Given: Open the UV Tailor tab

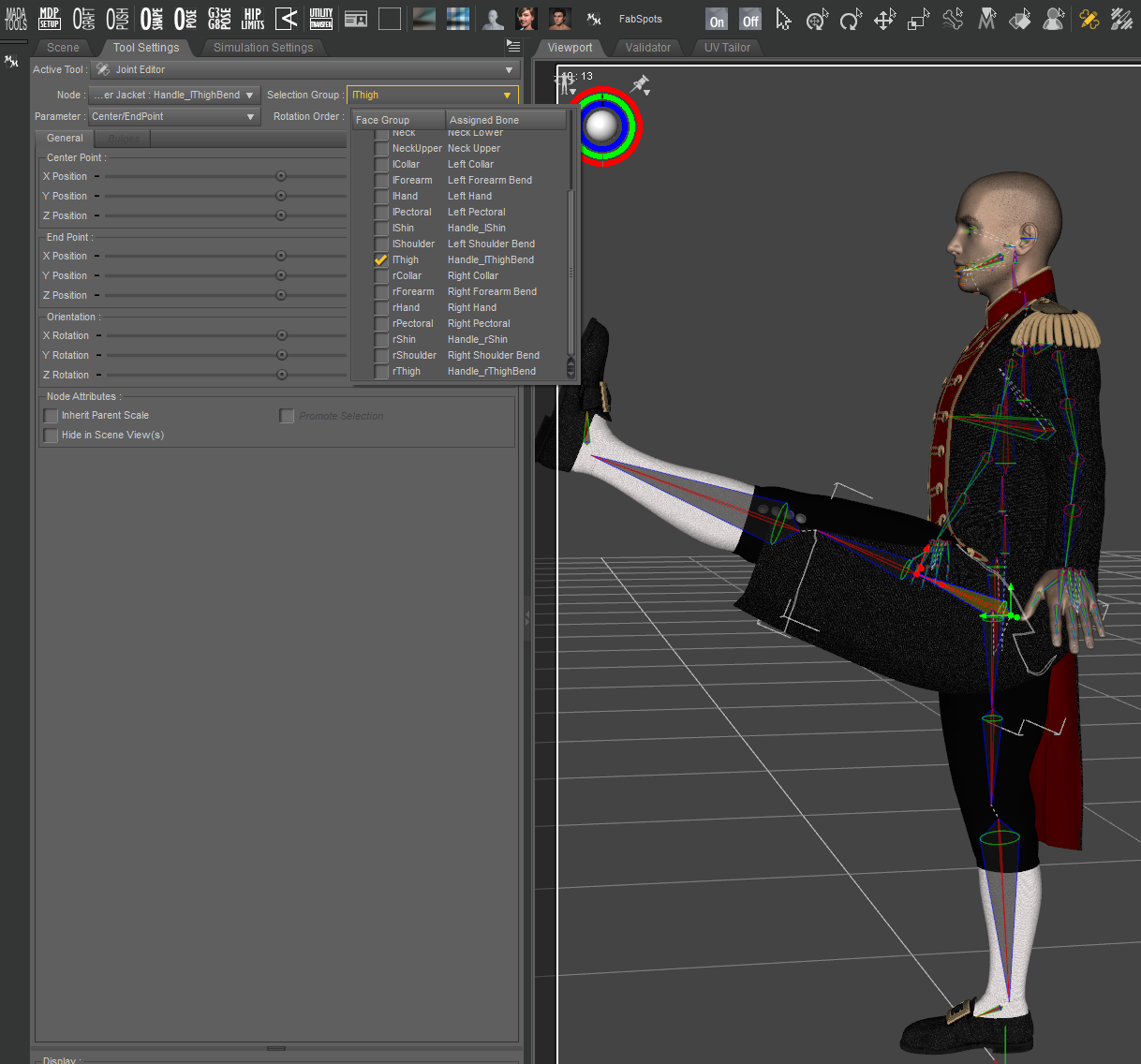Looking at the screenshot, I should 727,48.
